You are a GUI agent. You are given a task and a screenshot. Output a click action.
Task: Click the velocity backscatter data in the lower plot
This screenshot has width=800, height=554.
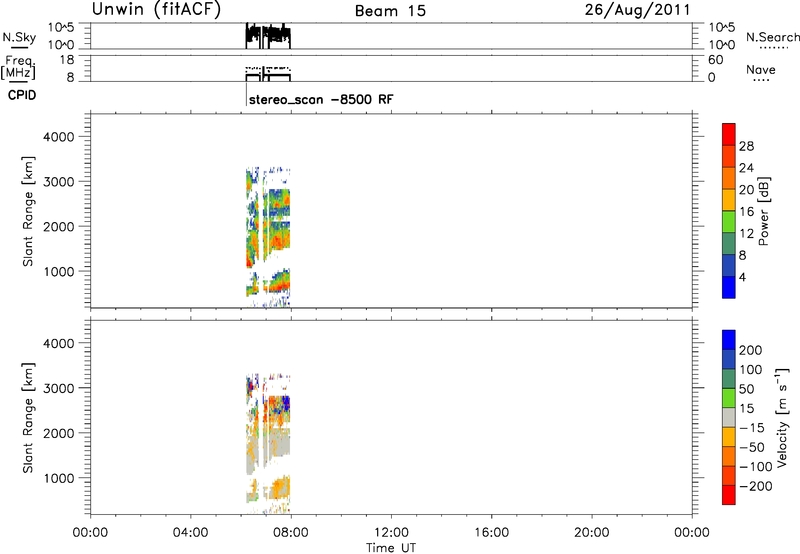pos(268,443)
